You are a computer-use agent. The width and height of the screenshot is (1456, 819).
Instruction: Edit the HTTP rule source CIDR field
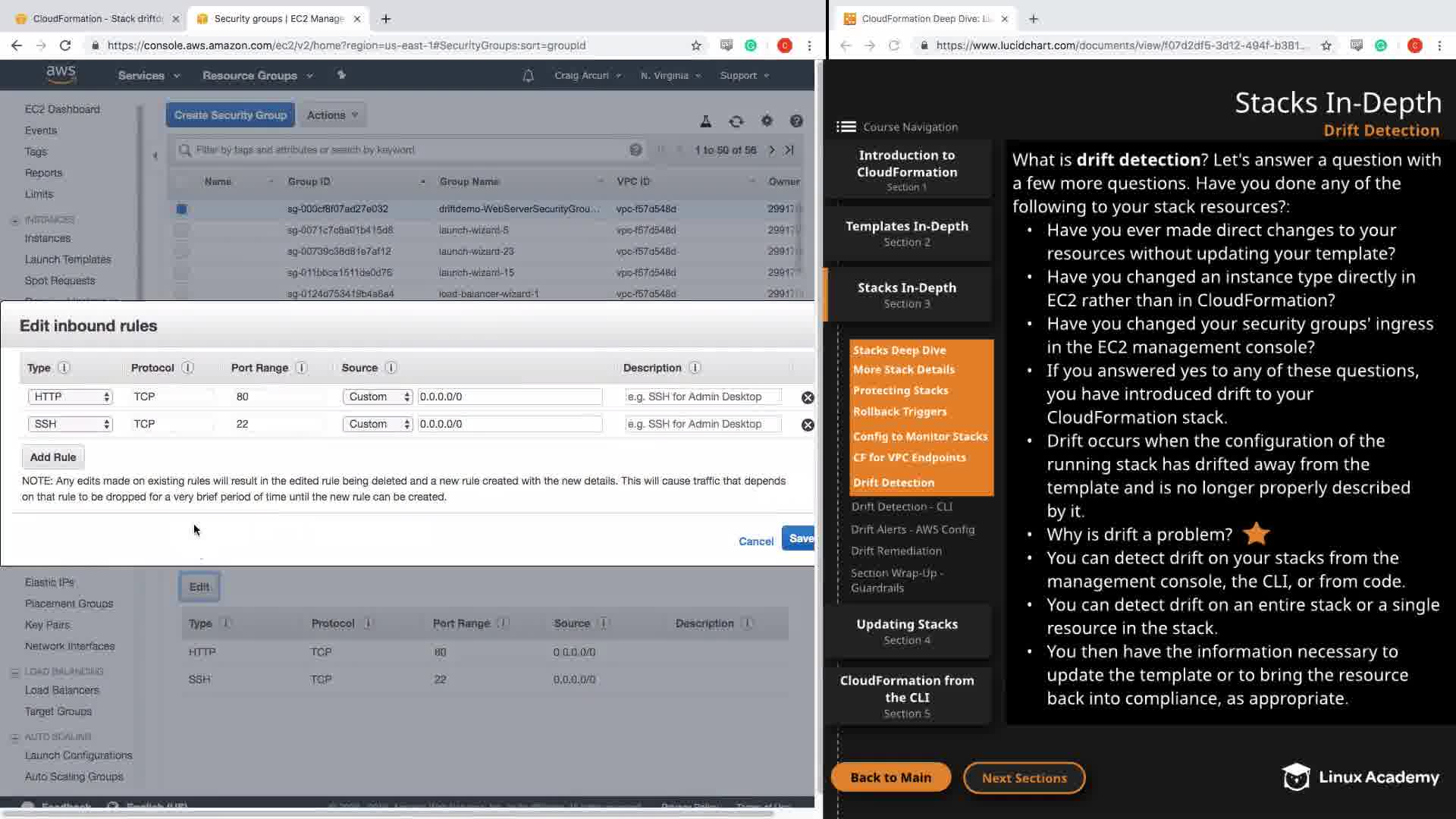coord(510,397)
